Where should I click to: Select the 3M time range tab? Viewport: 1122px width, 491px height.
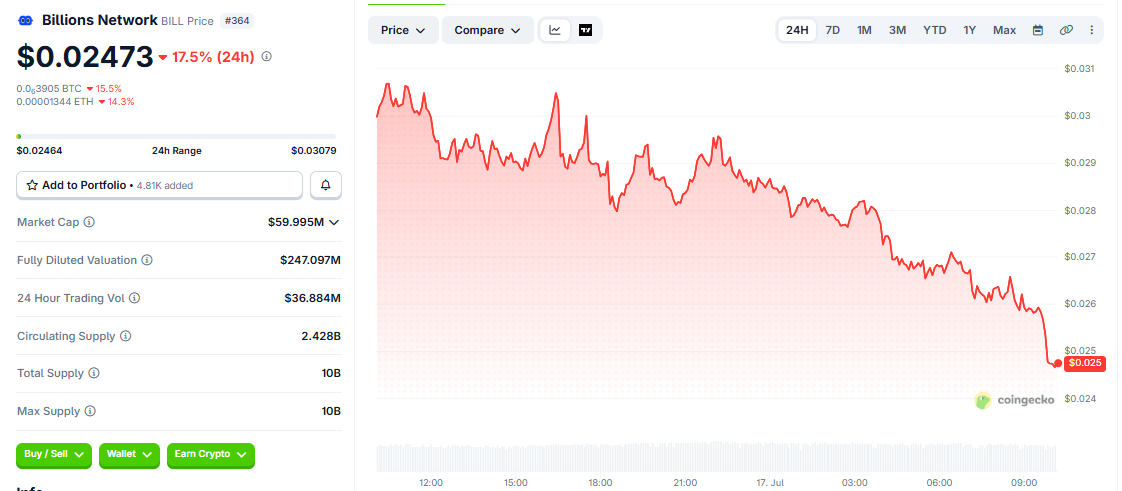coord(897,30)
